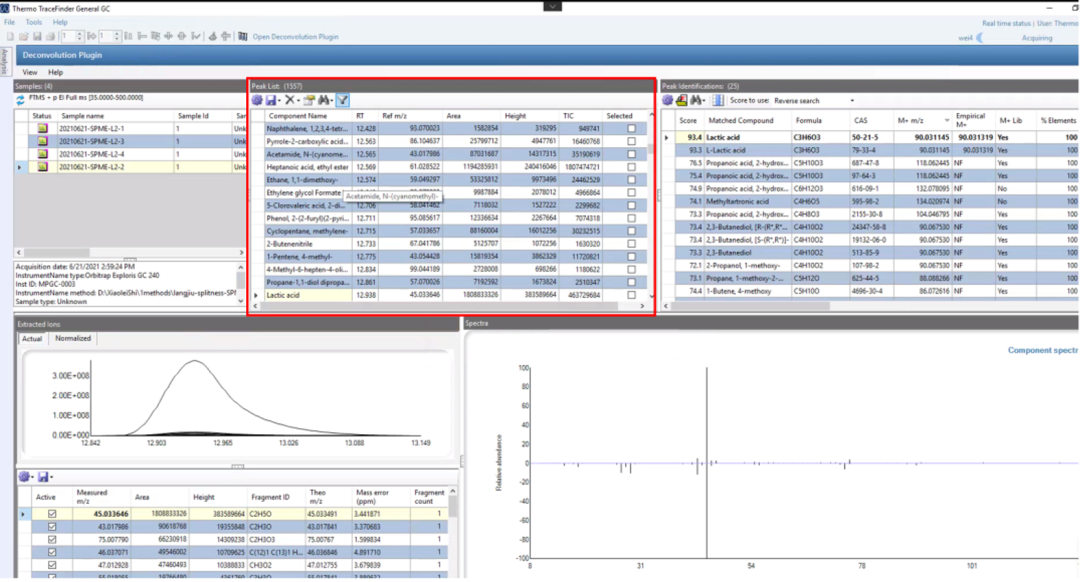Toggle Selected checkbox for Lactic acid peak
Image resolution: width=1080 pixels, height=582 pixels.
coord(631,296)
